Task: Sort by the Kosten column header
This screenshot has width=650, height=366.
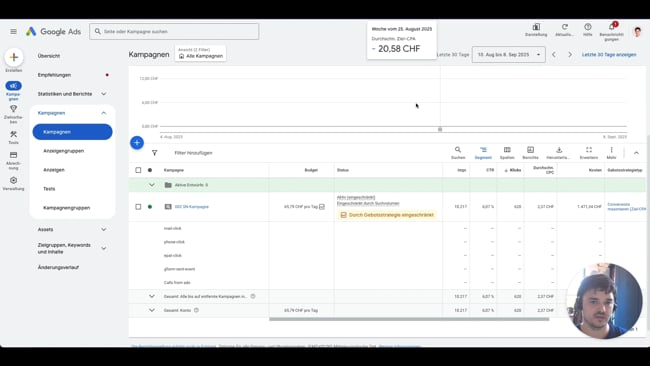Action: coord(595,170)
